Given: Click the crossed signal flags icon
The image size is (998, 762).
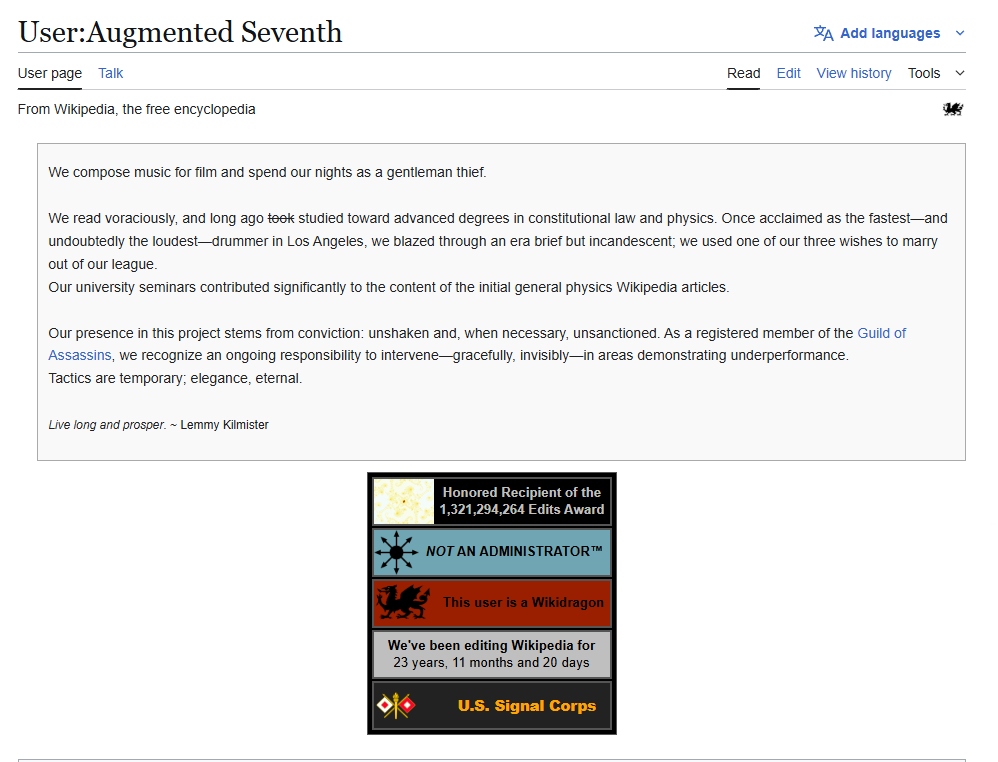Looking at the screenshot, I should [395, 705].
